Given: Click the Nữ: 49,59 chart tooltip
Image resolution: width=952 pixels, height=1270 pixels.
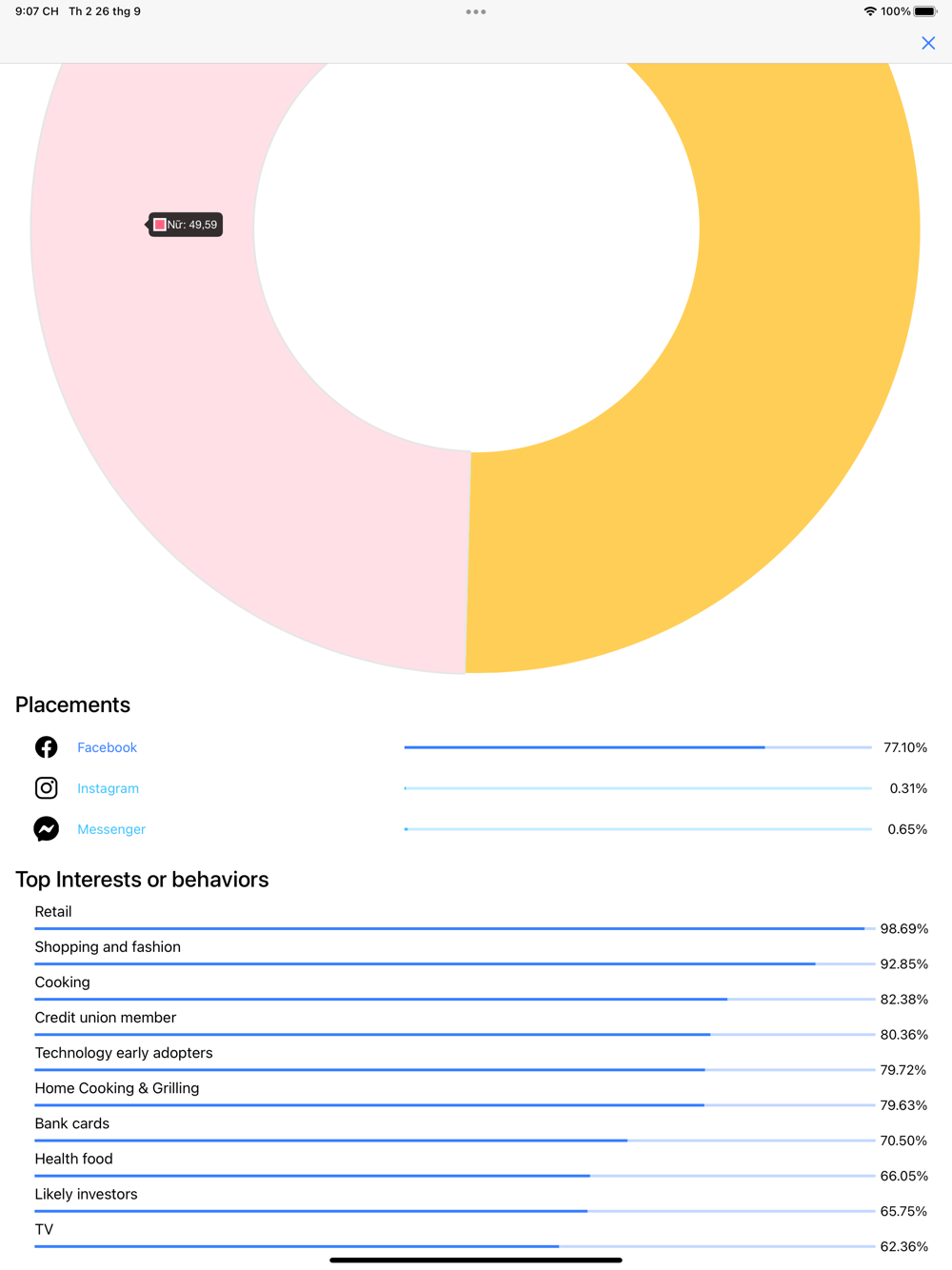Looking at the screenshot, I should coord(187,225).
